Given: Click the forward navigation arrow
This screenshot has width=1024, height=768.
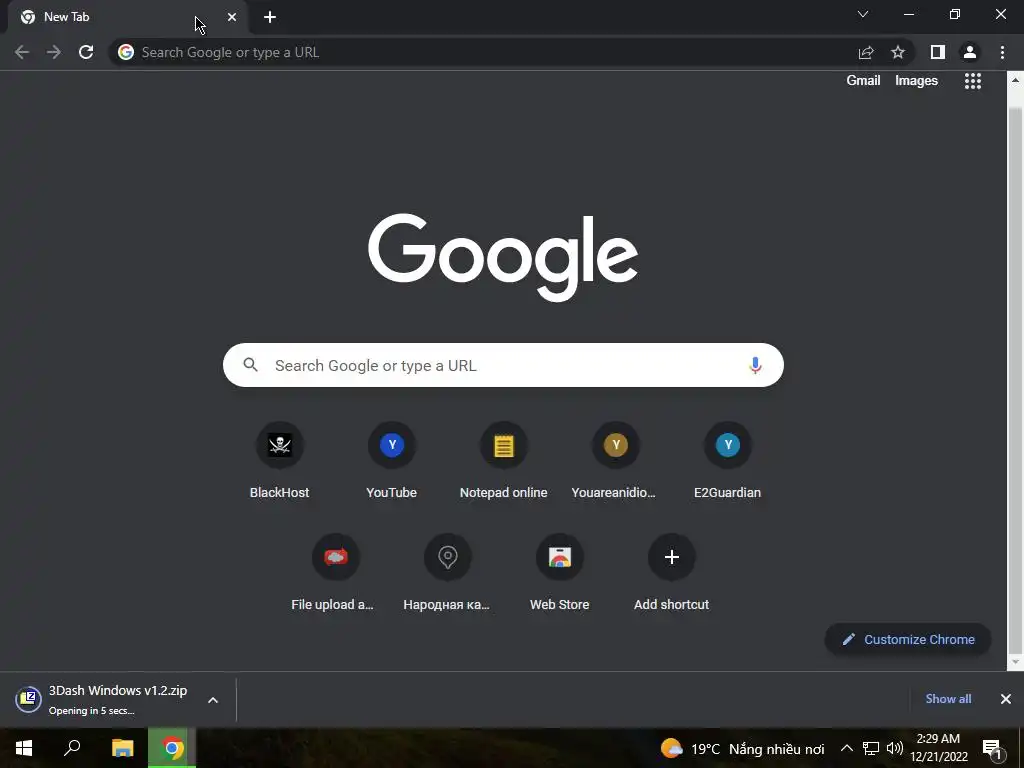Looking at the screenshot, I should click(54, 52).
